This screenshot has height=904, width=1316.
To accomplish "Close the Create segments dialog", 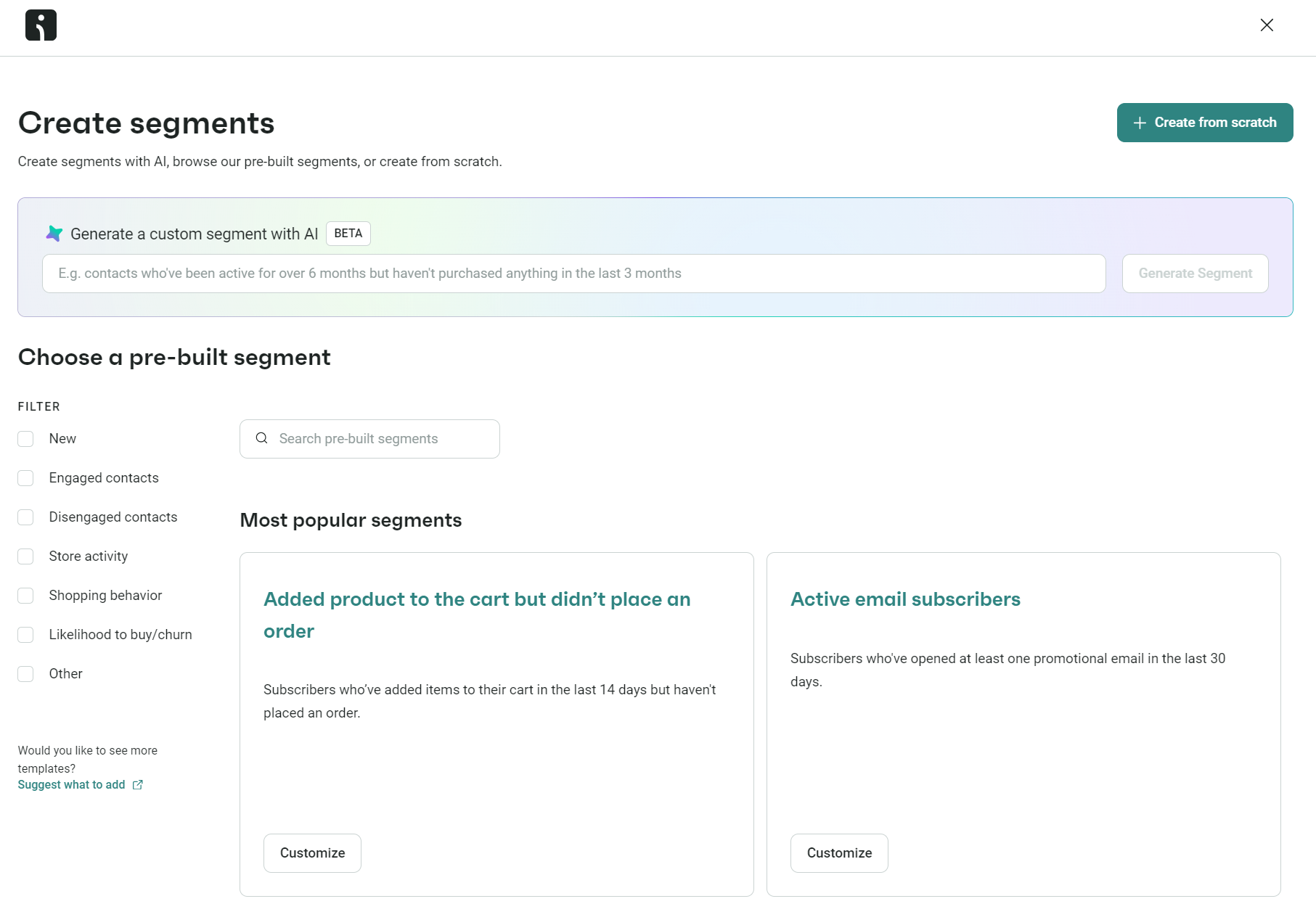I will point(1267,25).
